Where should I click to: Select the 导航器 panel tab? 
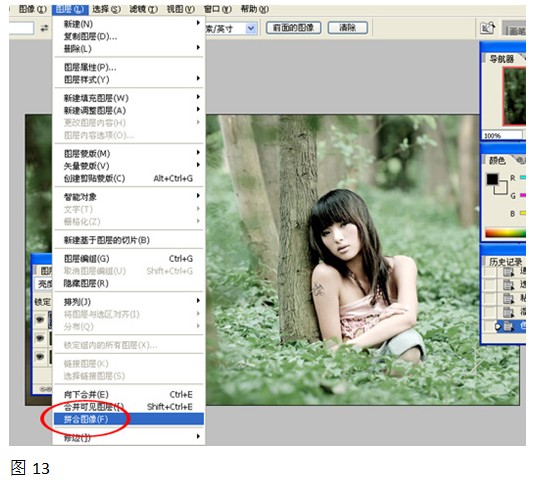501,59
